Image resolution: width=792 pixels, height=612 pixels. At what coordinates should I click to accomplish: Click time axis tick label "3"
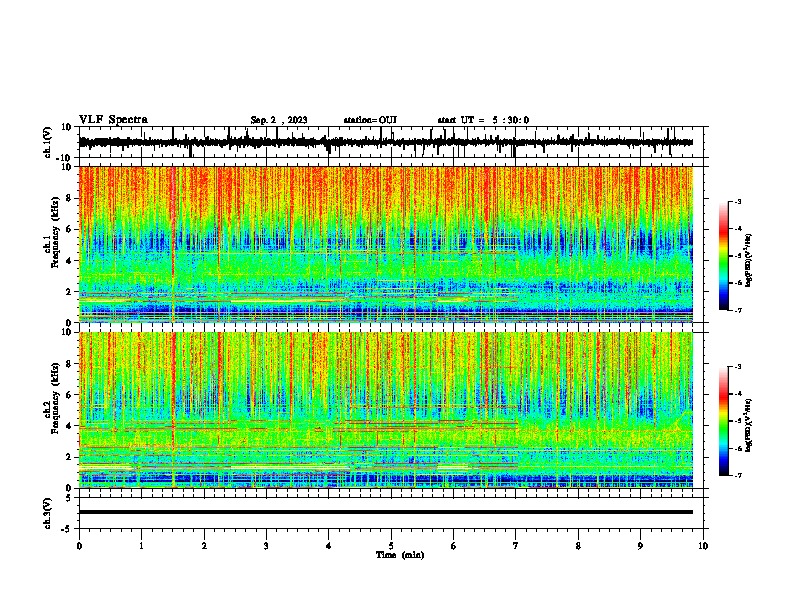click(x=266, y=546)
